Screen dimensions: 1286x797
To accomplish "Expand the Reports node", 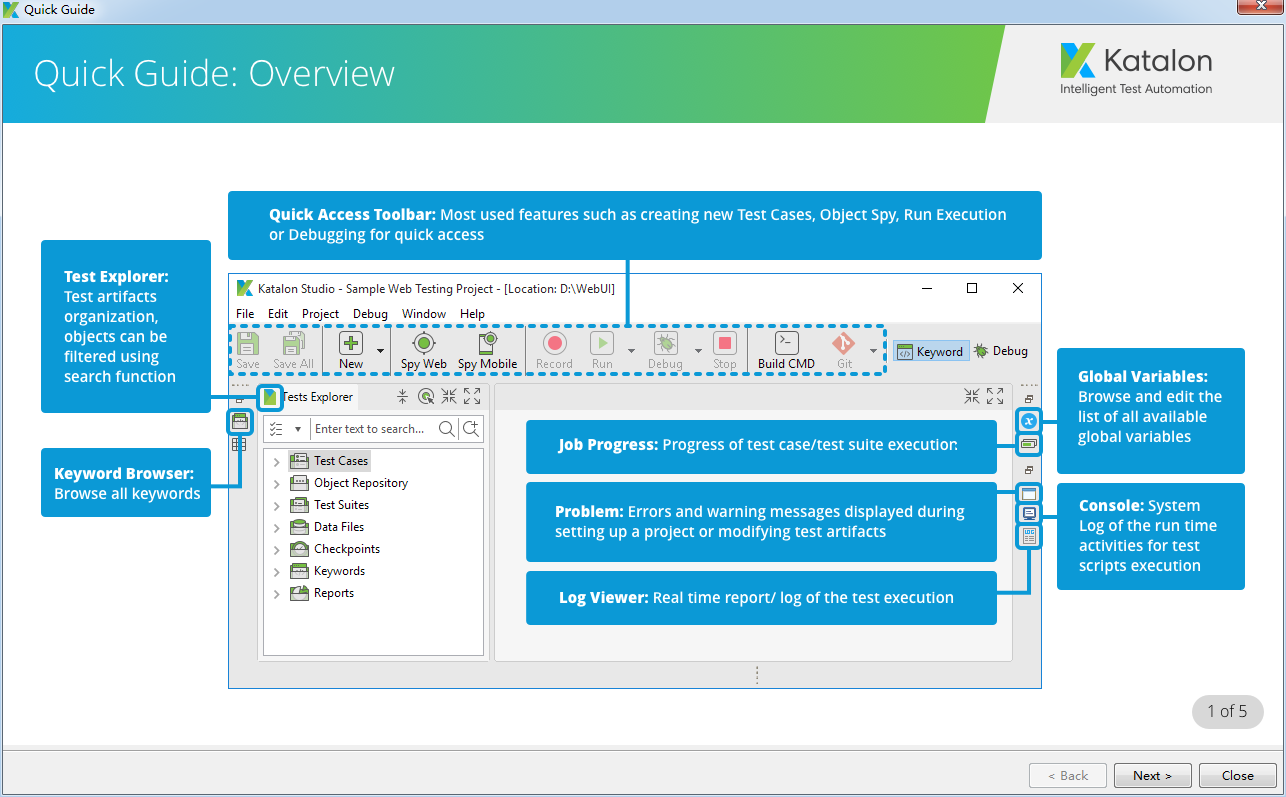I will 277,593.
